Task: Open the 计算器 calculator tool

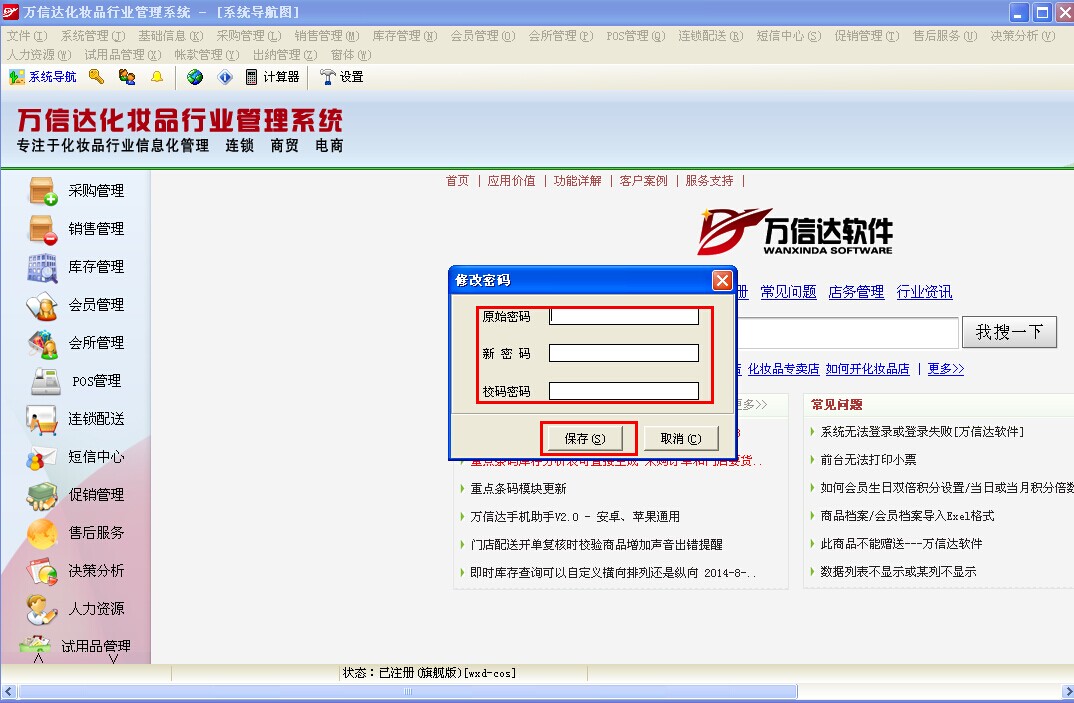Action: pos(272,77)
